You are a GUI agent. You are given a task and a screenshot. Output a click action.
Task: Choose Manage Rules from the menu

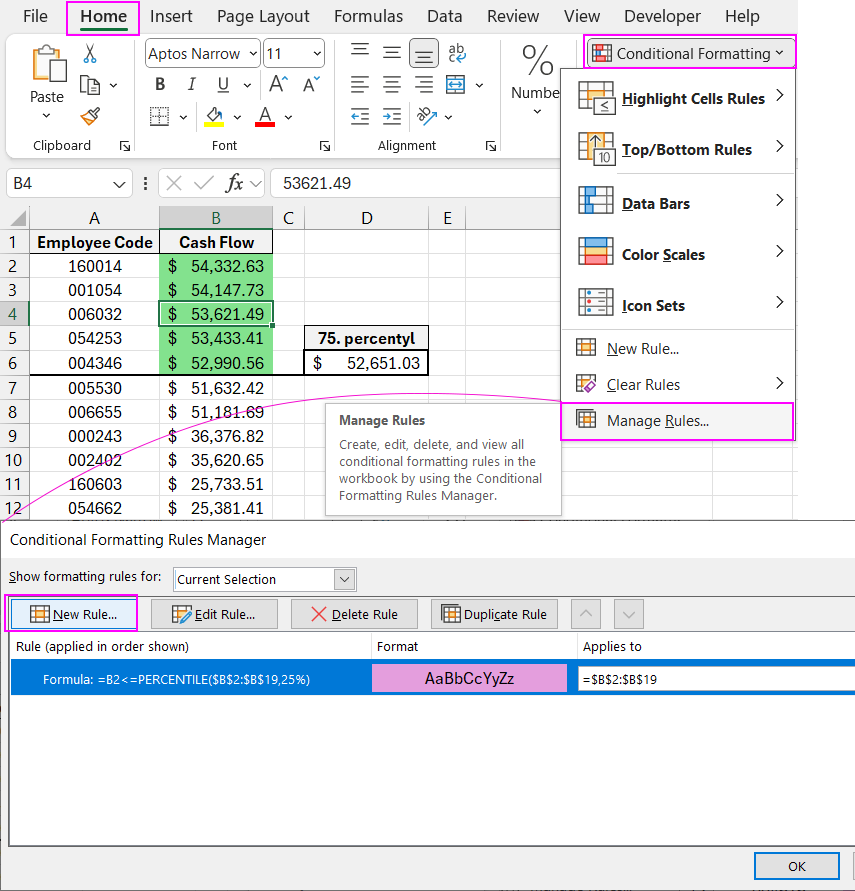(x=657, y=421)
